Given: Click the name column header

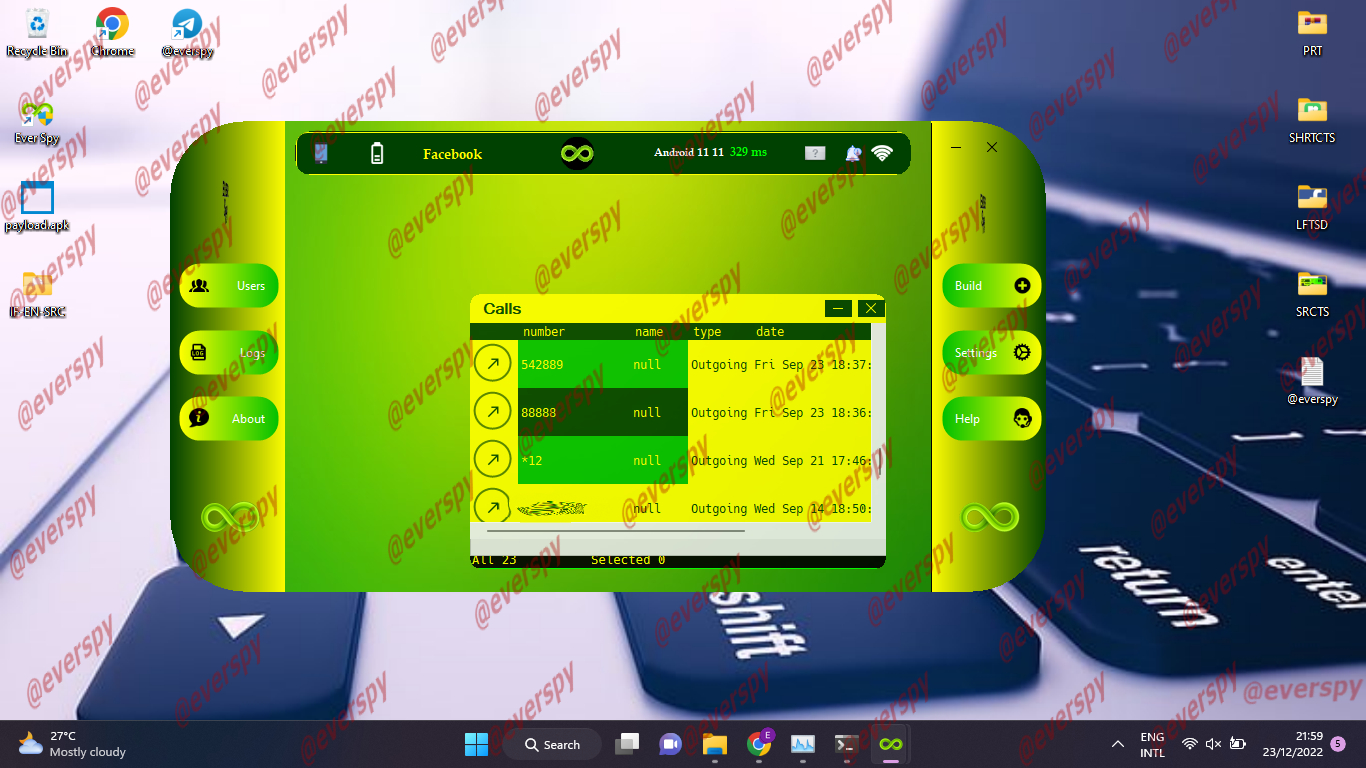Looking at the screenshot, I should (649, 332).
